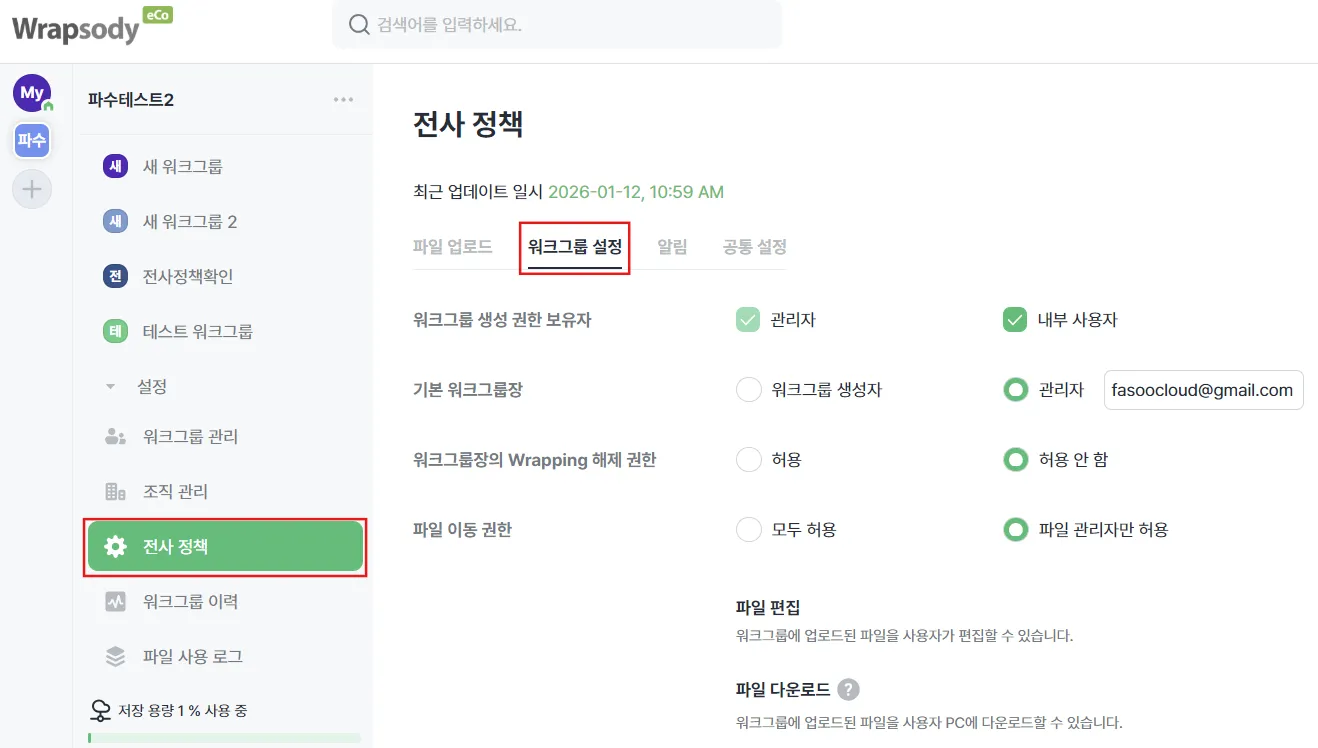Select the 파수 workspace icon
Screen dimensions: 1318x748
point(32,141)
